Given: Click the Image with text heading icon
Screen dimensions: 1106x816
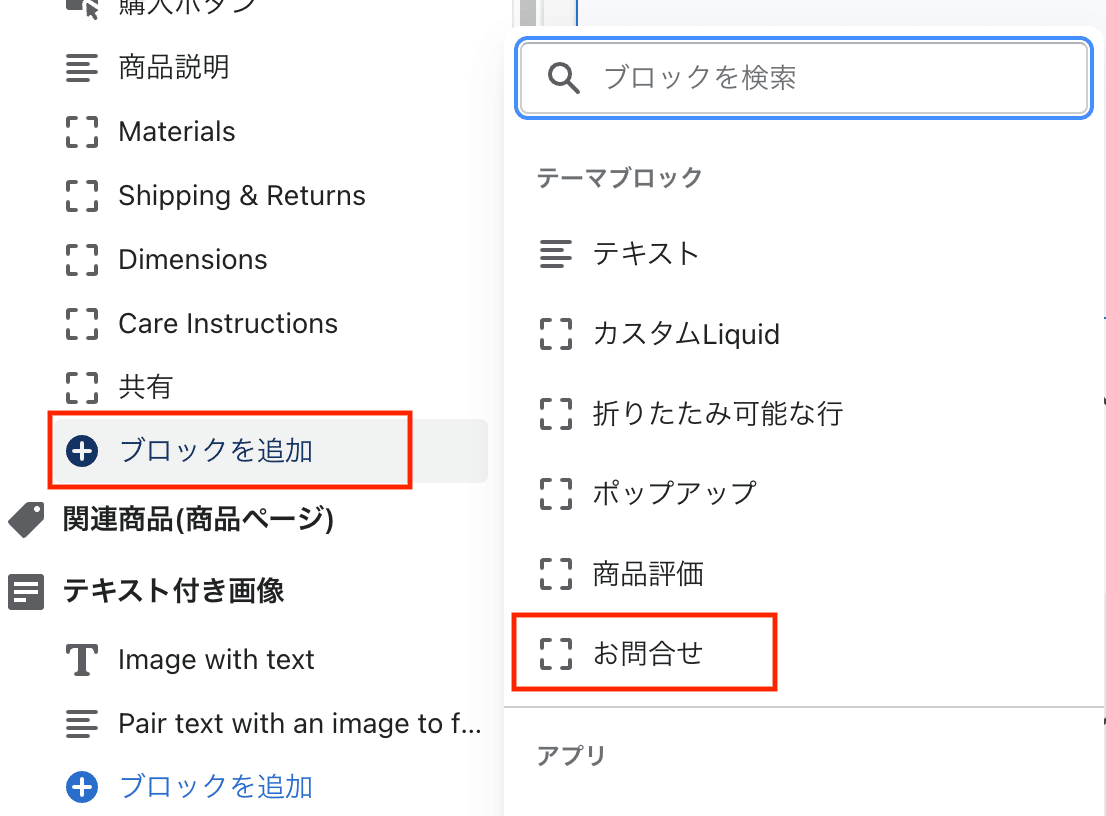Looking at the screenshot, I should [82, 660].
